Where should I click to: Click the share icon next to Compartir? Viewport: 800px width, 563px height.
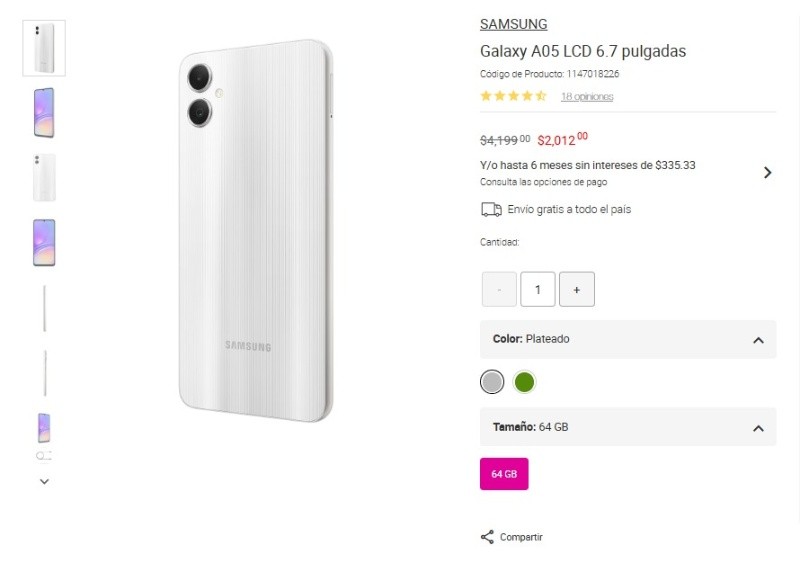click(x=488, y=537)
